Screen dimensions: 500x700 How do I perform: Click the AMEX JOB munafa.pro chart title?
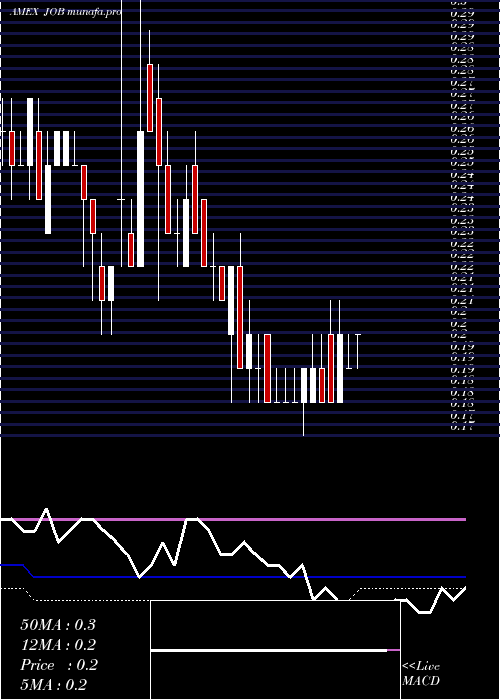(65, 12)
